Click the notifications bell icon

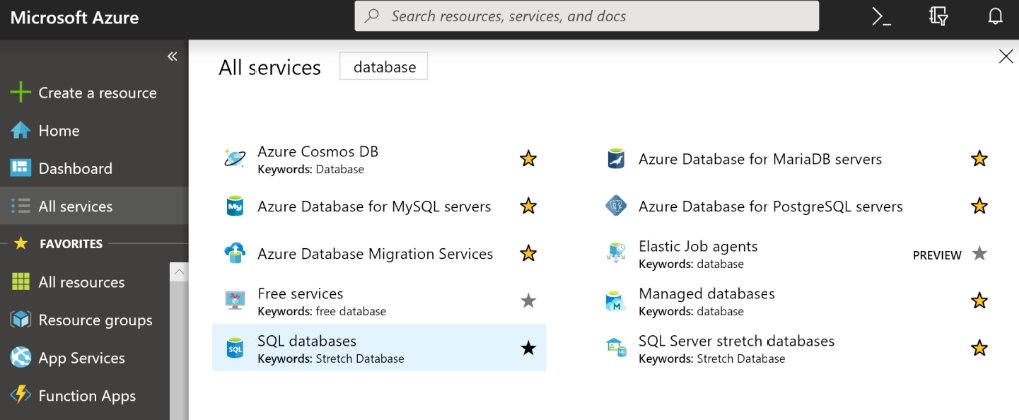pyautogui.click(x=995, y=16)
